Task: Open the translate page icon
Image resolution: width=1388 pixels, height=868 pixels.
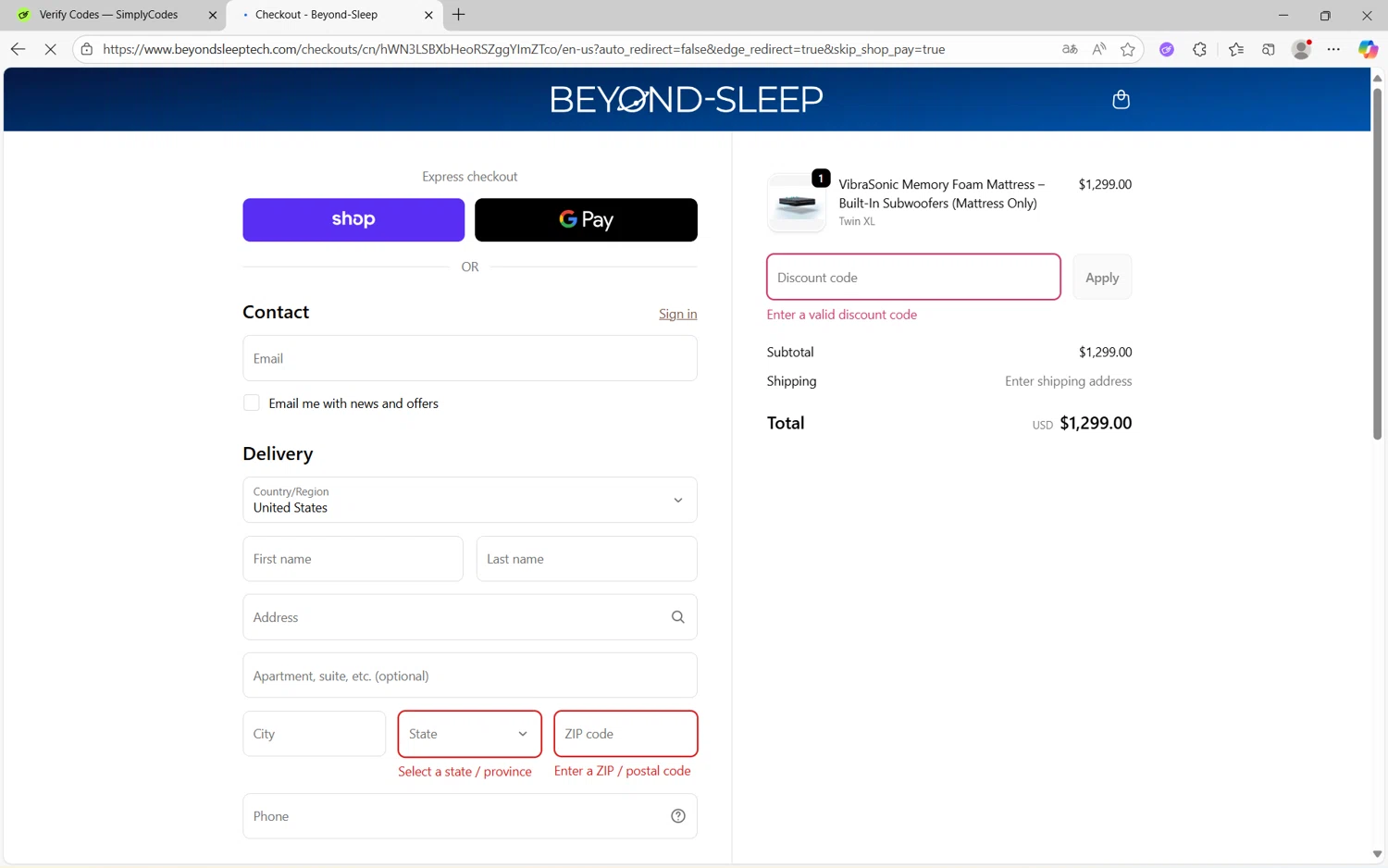Action: pyautogui.click(x=1070, y=49)
